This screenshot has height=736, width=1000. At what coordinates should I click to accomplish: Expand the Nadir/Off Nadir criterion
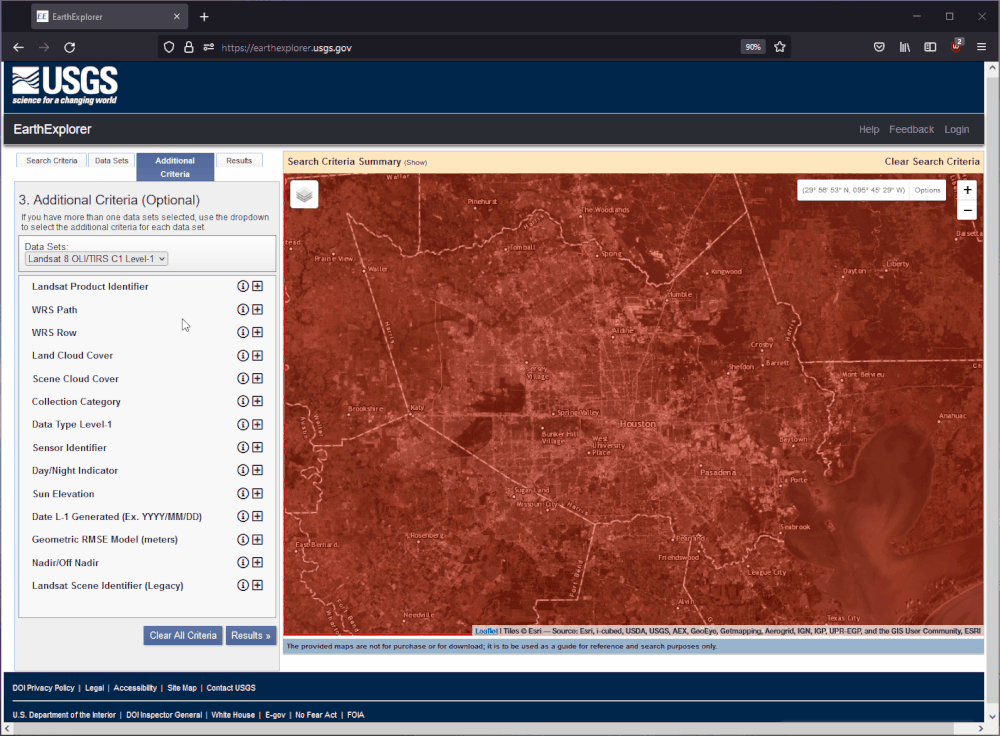point(257,562)
